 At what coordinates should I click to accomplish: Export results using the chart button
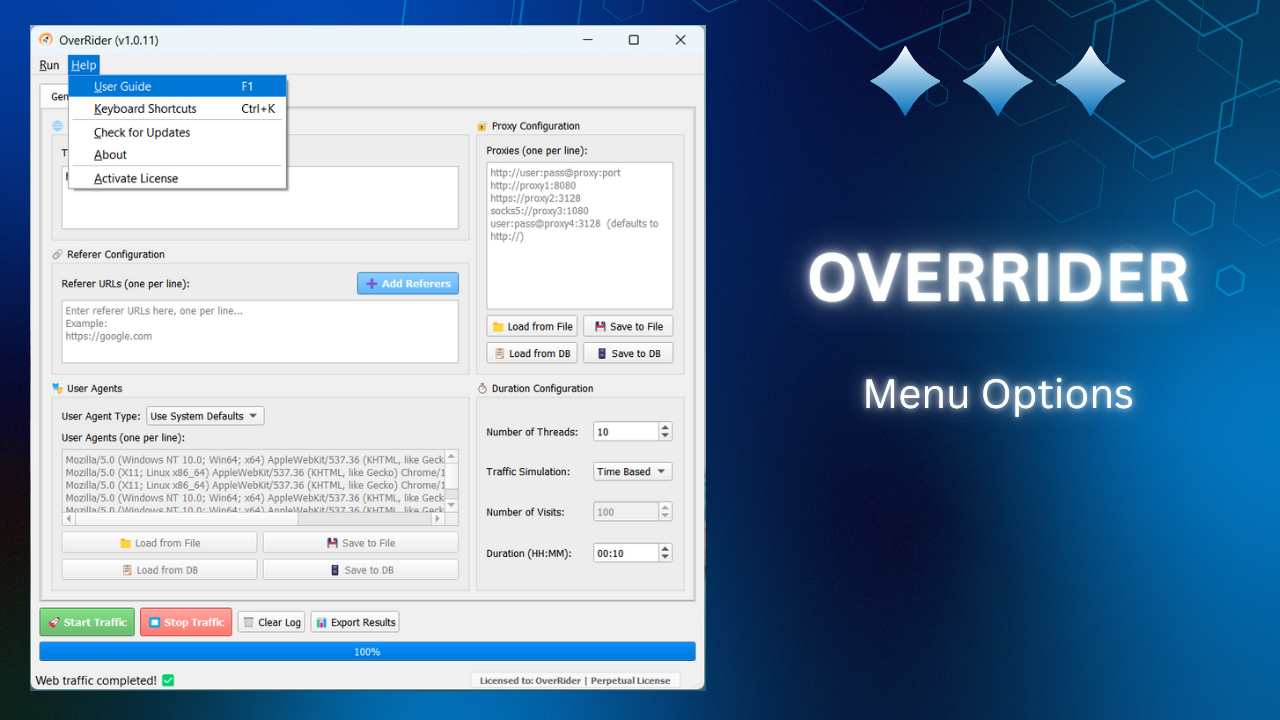tap(355, 622)
